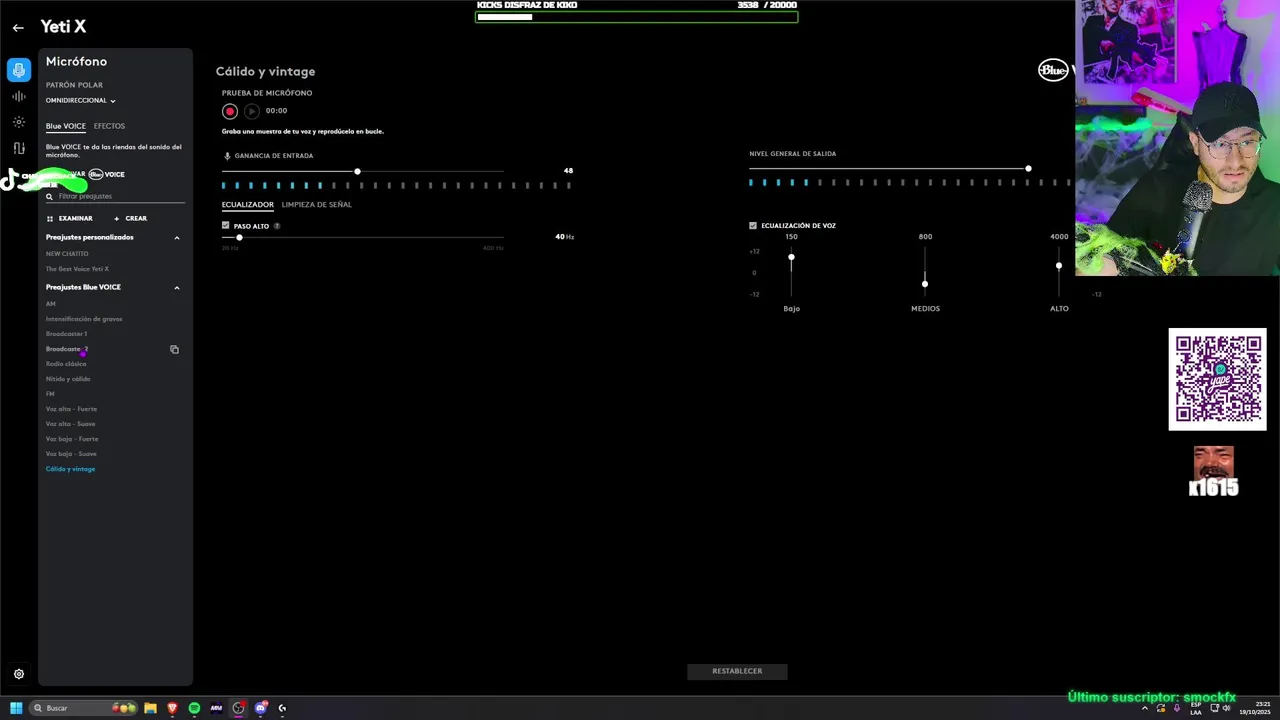Screen dimensions: 1280x720
Task: Toggle the Paso Alto checkbox
Action: pos(226,226)
